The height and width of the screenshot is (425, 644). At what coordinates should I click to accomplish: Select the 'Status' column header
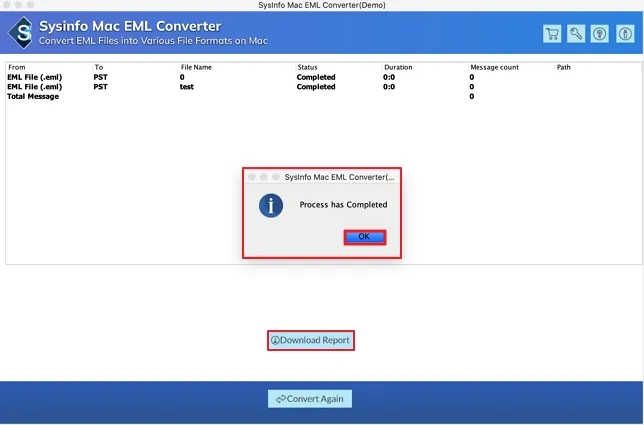[x=307, y=67]
